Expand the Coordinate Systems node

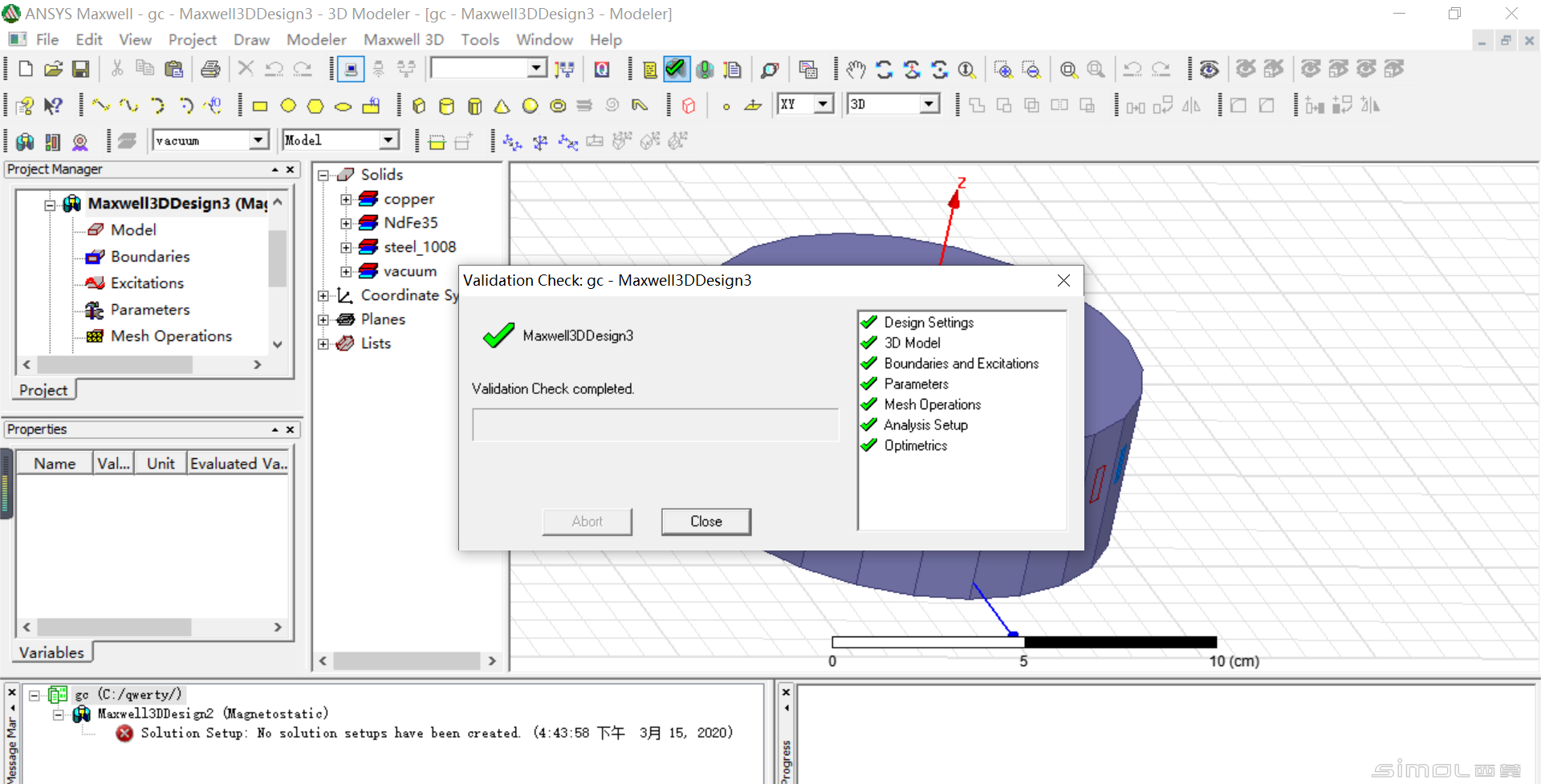click(323, 295)
